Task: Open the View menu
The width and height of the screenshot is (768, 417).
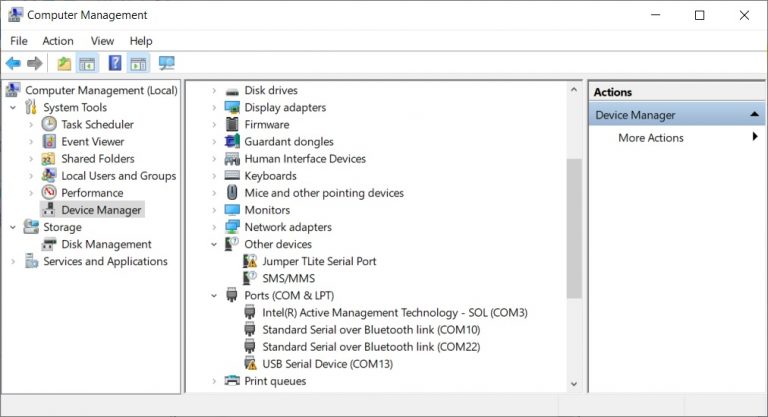Action: [x=102, y=41]
